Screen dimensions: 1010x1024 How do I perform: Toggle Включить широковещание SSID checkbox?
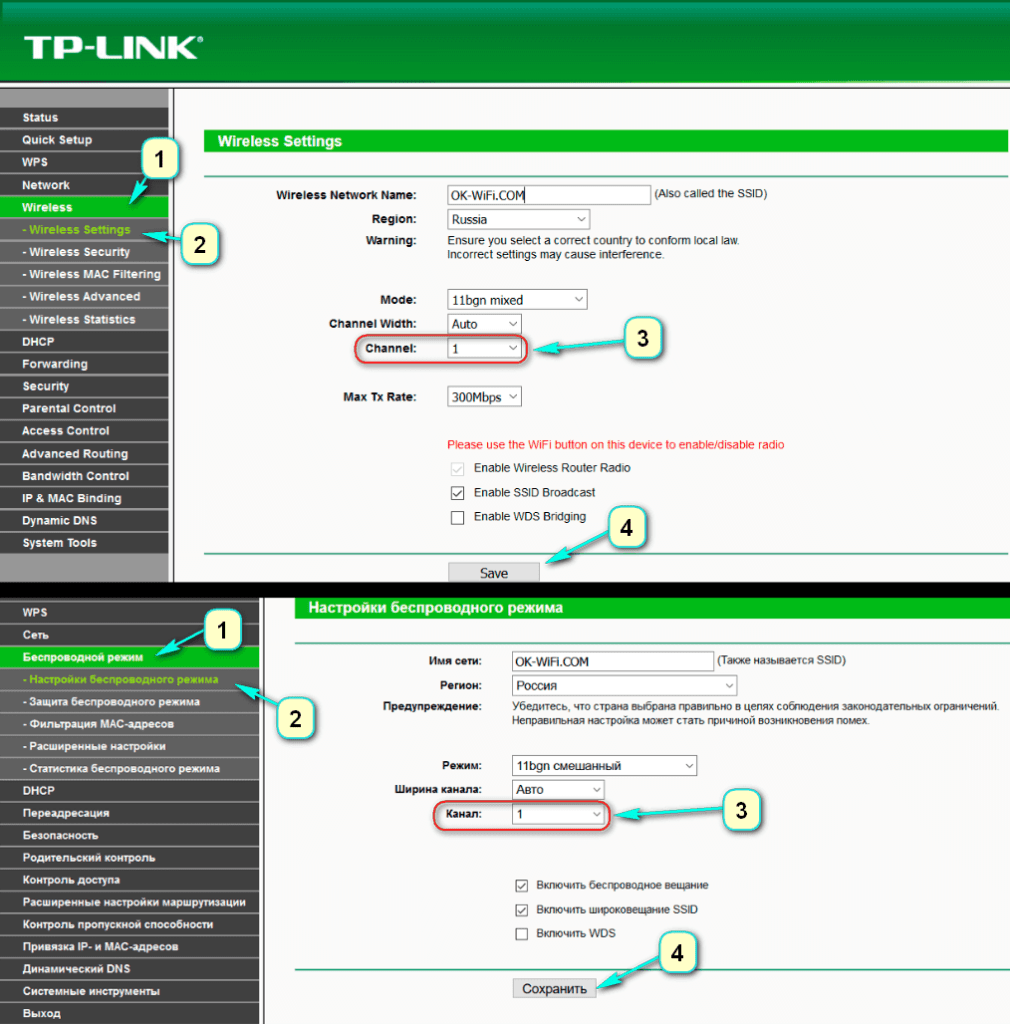[521, 910]
